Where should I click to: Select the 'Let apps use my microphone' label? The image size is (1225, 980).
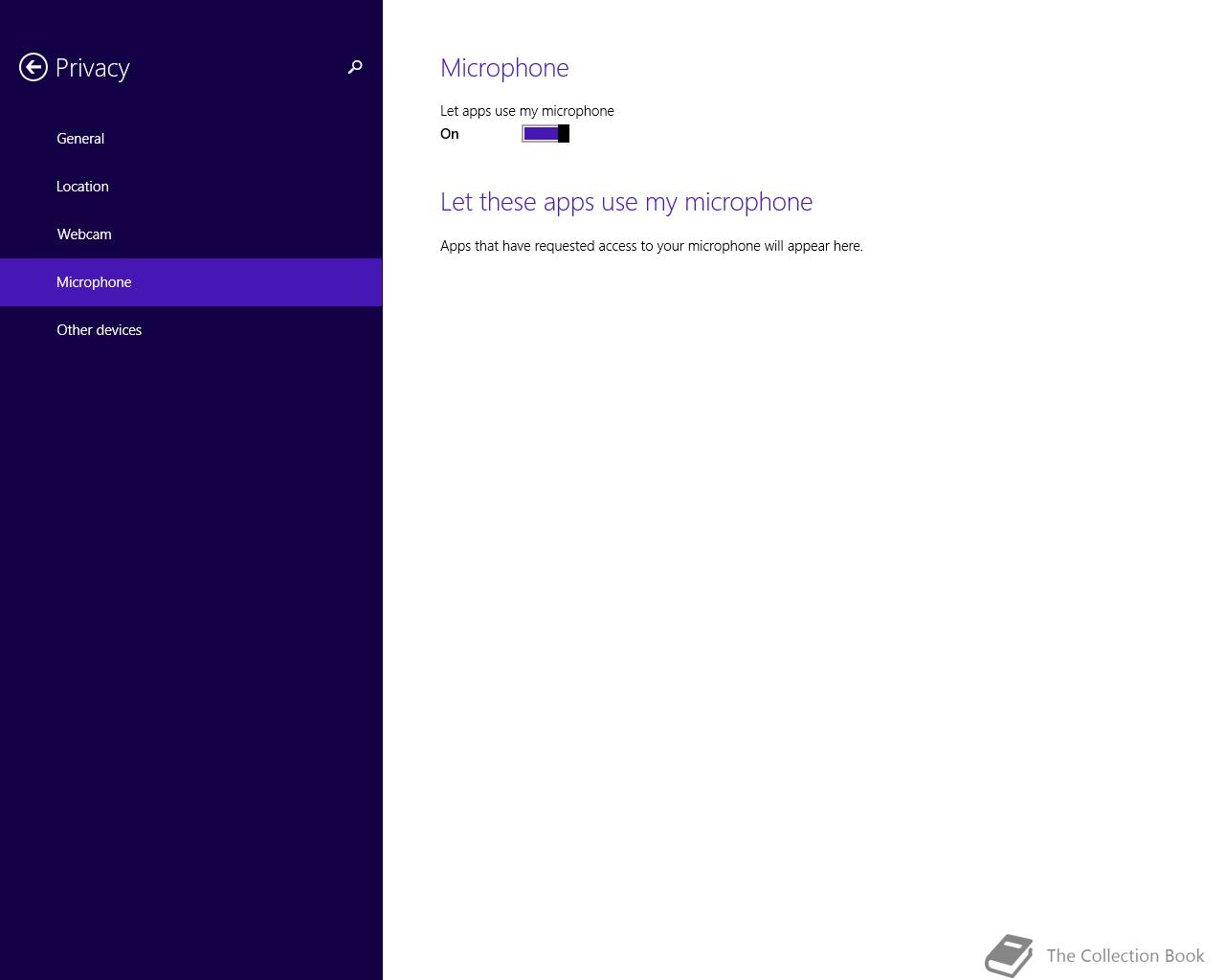point(527,111)
